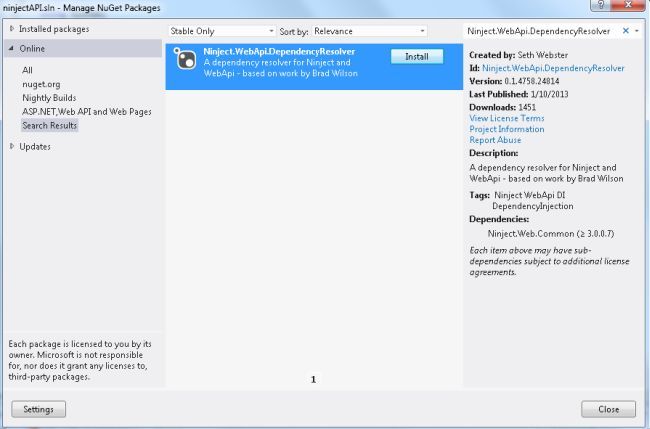Click the Created by Seth Webster text
The image size is (650, 429).
tap(518, 55)
